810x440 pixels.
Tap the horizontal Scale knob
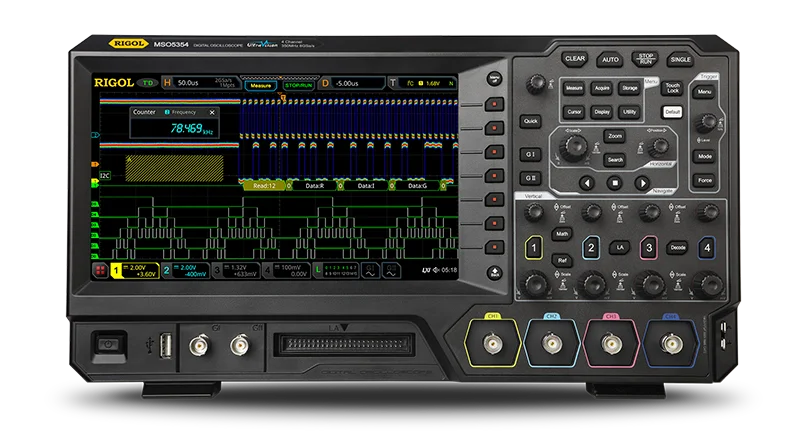point(574,148)
